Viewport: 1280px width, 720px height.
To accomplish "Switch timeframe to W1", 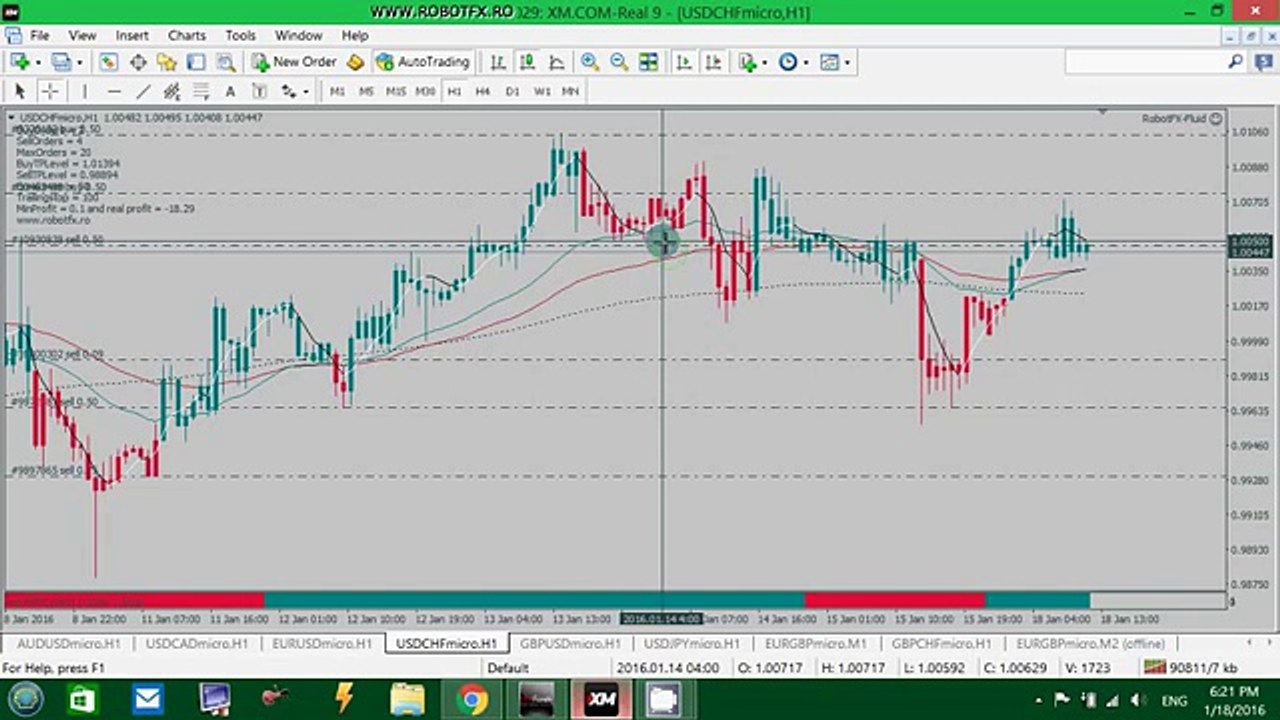I will [x=542, y=91].
